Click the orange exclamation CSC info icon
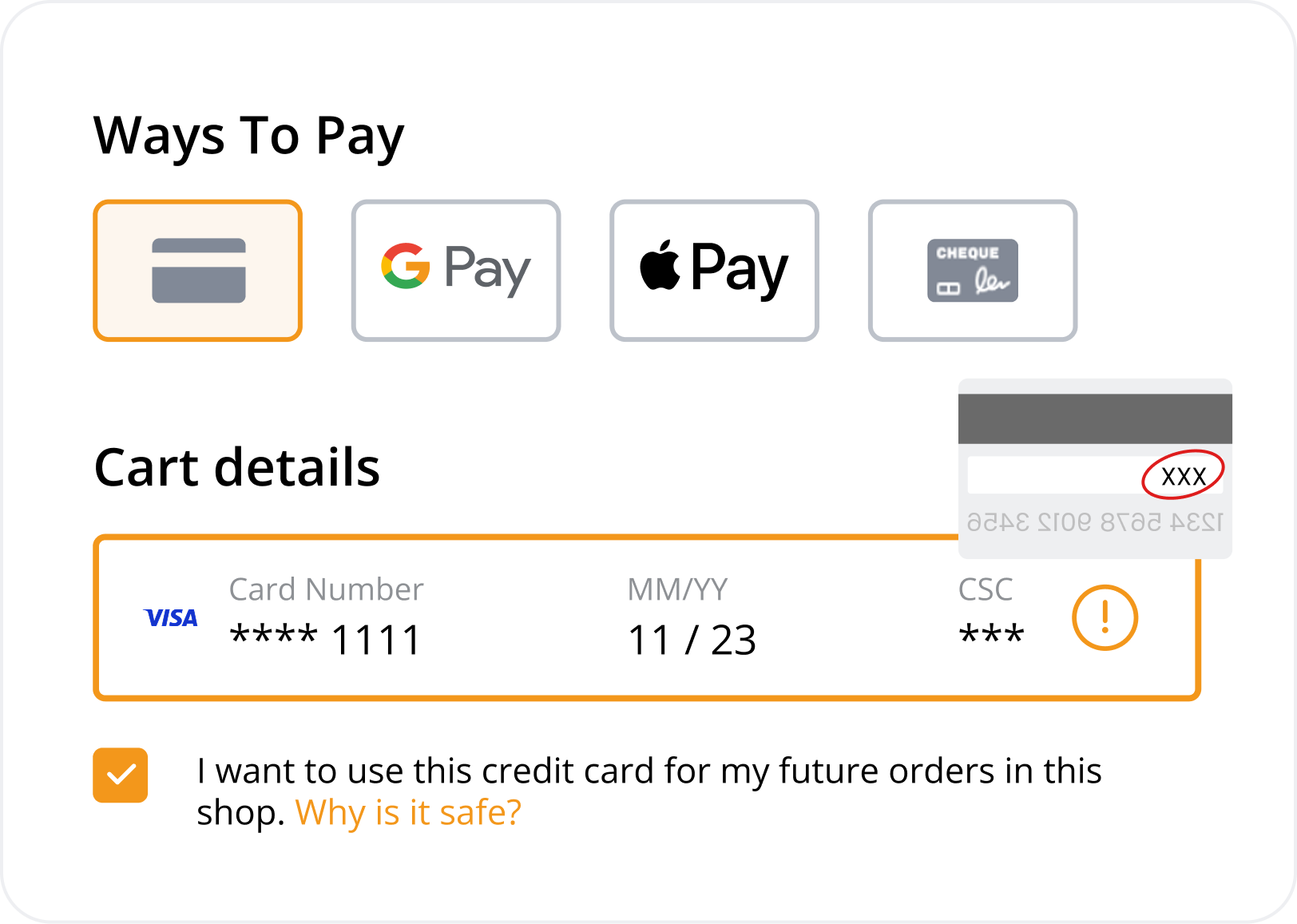The image size is (1297, 924). tap(1105, 617)
